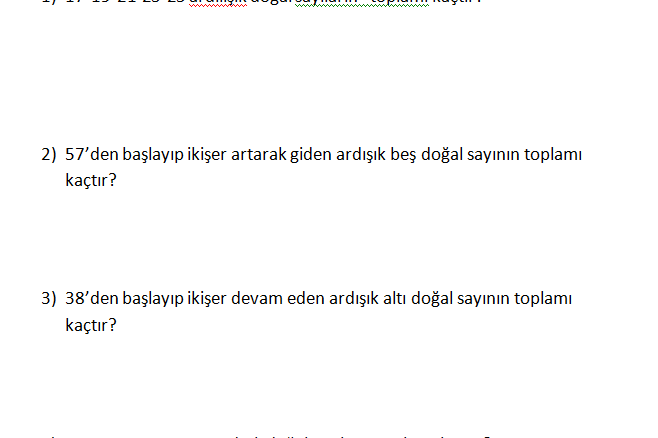Click "altı" in question 3
The image size is (658, 438).
395,299
